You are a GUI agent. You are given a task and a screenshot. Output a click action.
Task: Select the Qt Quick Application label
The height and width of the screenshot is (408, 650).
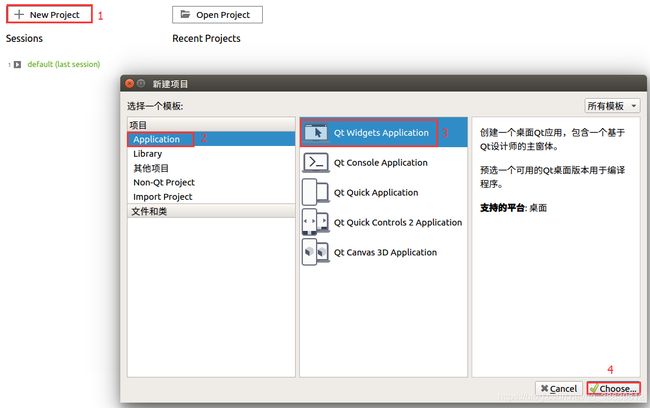coord(376,192)
